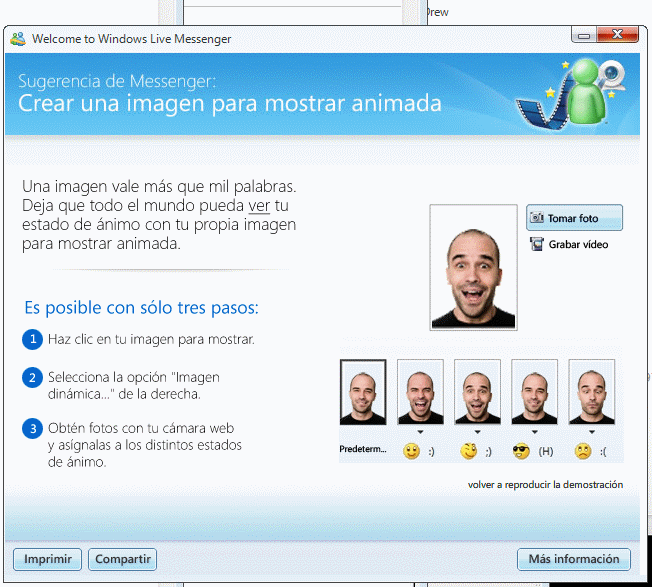
Task: Click the heading "Es posible con sólo tres pasos:"
Action: coord(141,308)
